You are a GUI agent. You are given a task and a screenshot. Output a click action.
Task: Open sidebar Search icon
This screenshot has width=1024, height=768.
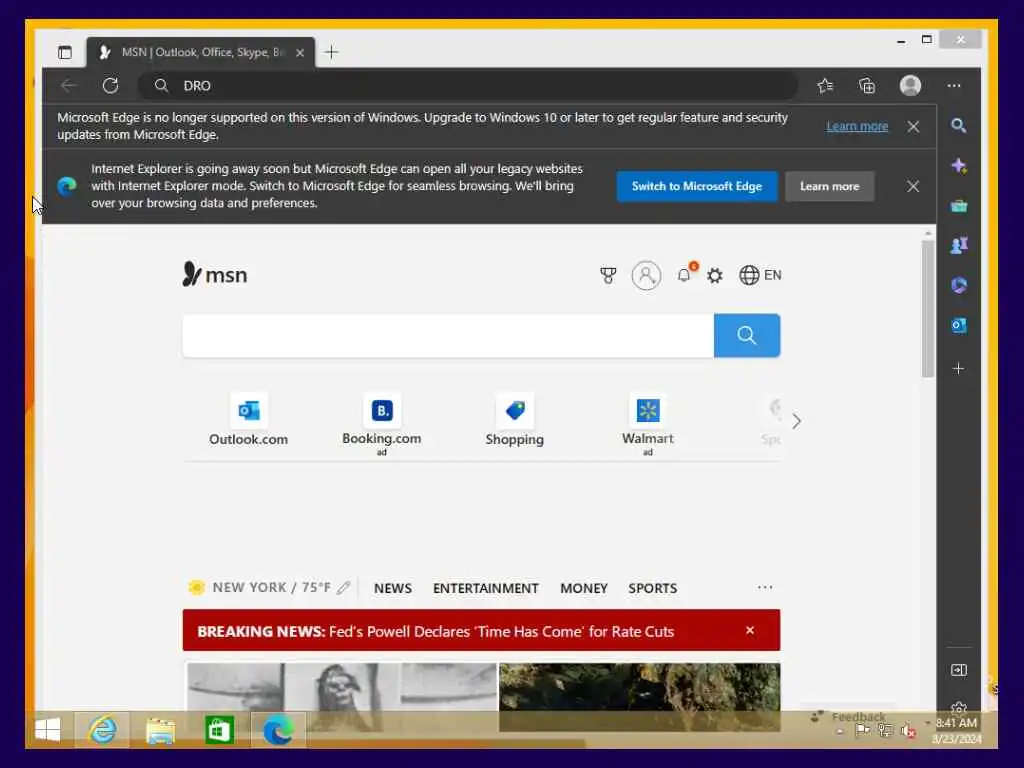tap(958, 125)
